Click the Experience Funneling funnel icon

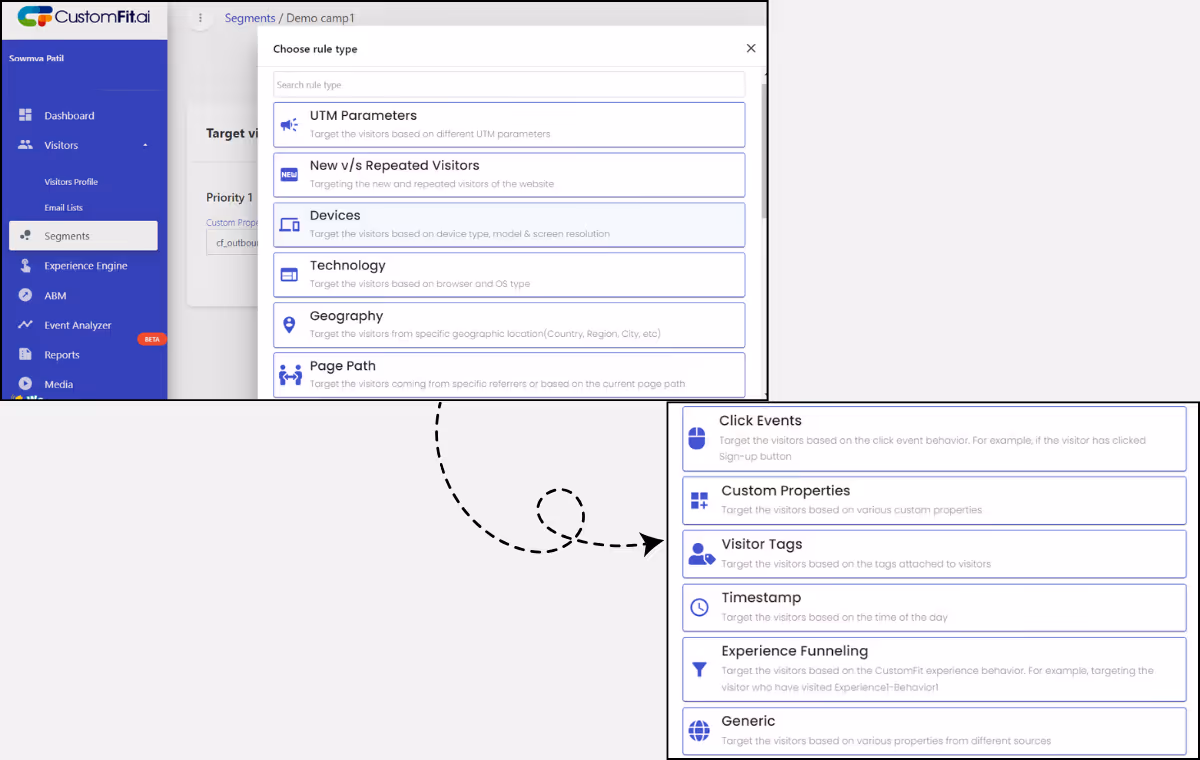[x=700, y=668]
